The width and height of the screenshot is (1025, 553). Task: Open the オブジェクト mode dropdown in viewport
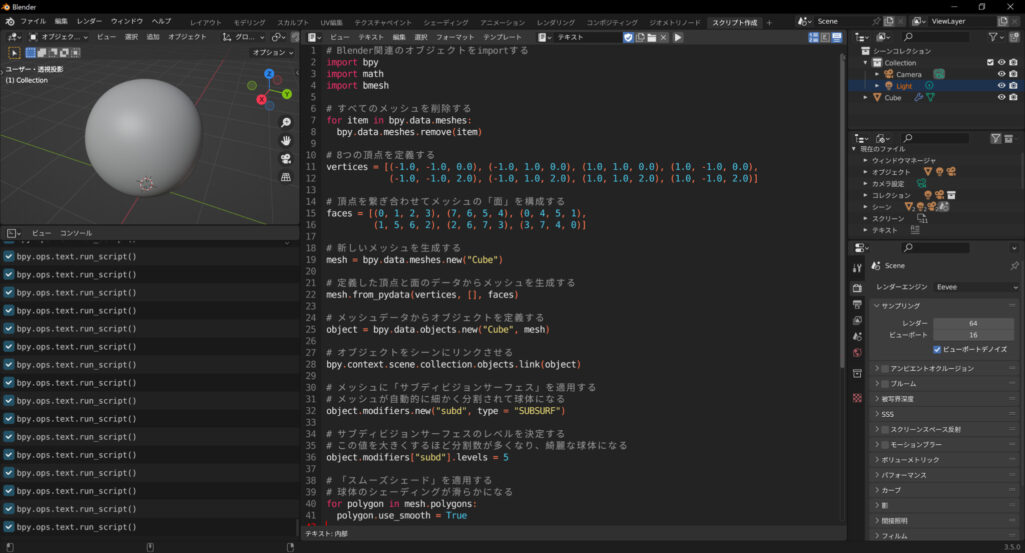[x=58, y=37]
